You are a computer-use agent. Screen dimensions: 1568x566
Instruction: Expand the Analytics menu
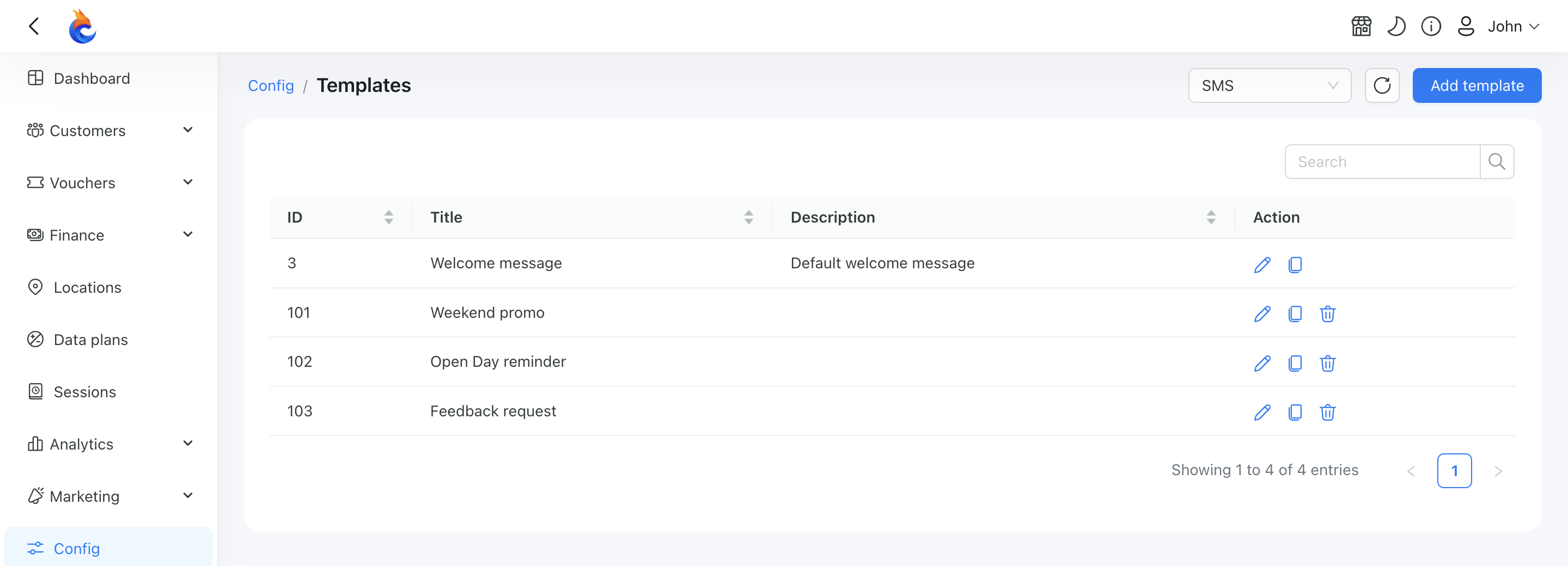click(x=108, y=445)
